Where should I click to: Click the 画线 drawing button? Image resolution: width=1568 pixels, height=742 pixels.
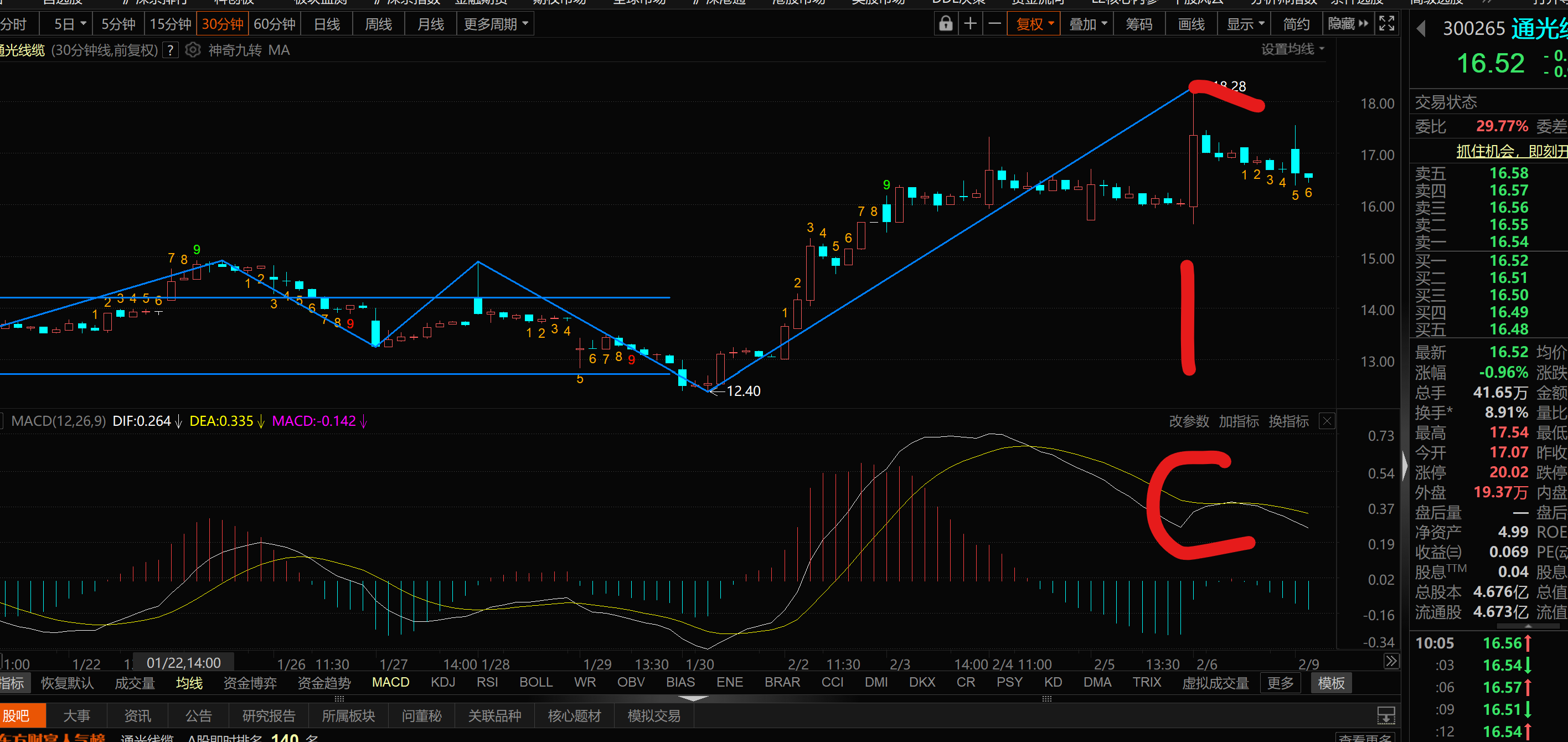pyautogui.click(x=1190, y=24)
